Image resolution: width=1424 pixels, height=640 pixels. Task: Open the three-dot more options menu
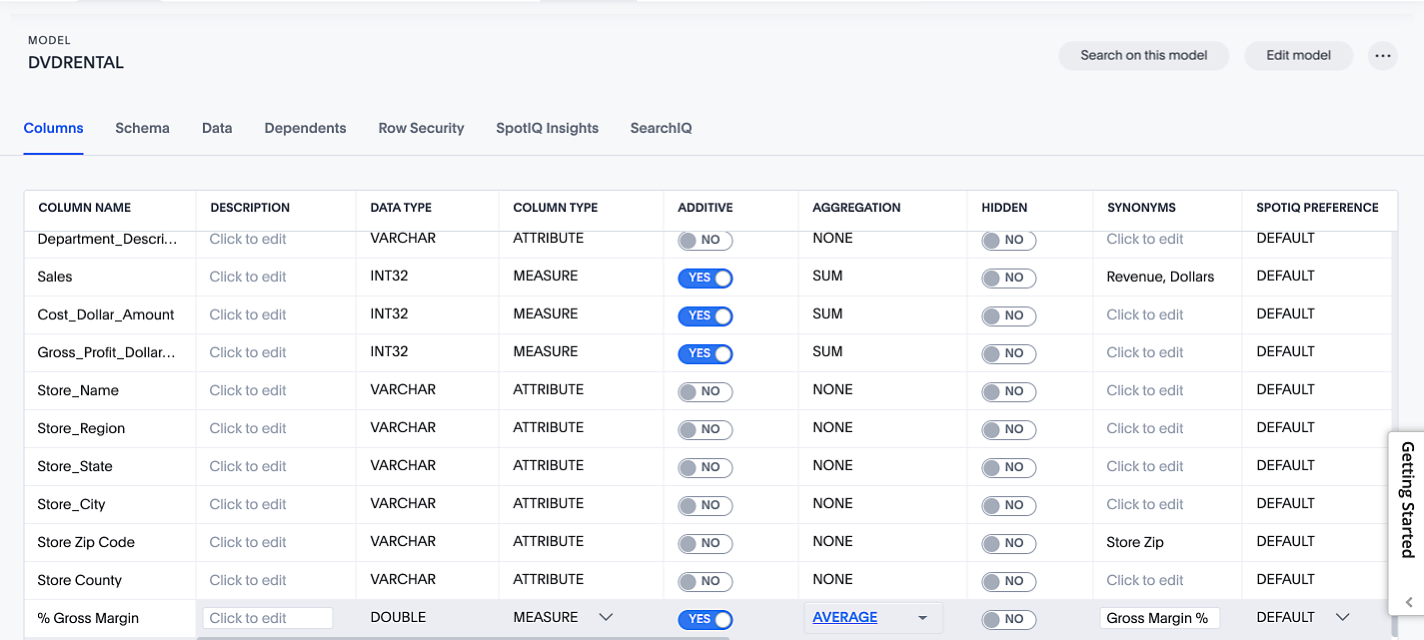[x=1382, y=56]
